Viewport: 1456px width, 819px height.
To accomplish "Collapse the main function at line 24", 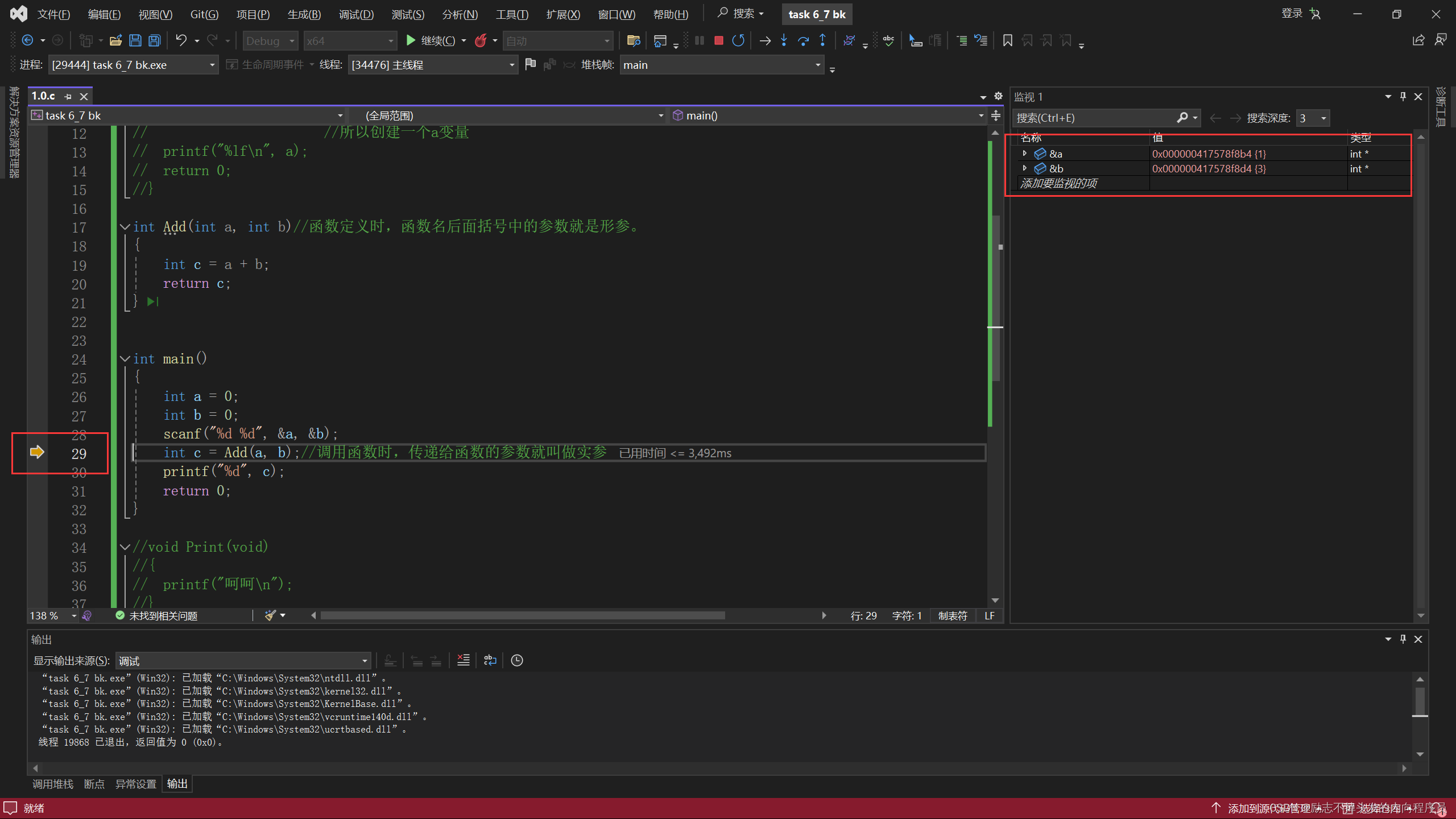I will coord(125,359).
